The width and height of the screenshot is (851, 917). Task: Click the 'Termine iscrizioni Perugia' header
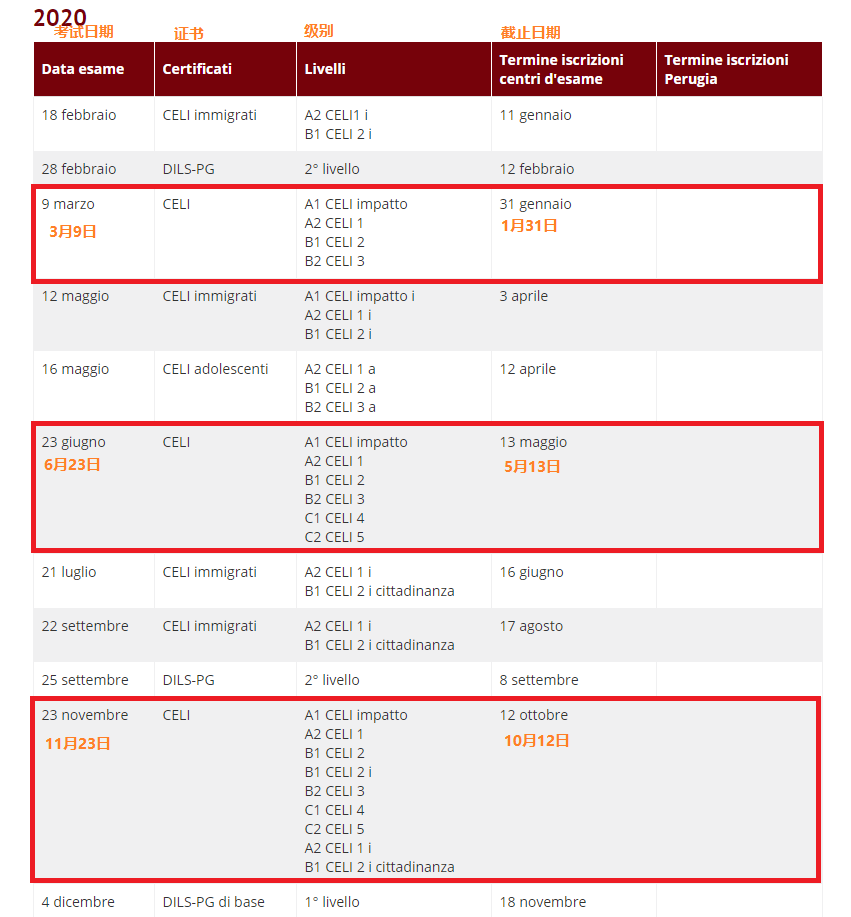pos(739,69)
